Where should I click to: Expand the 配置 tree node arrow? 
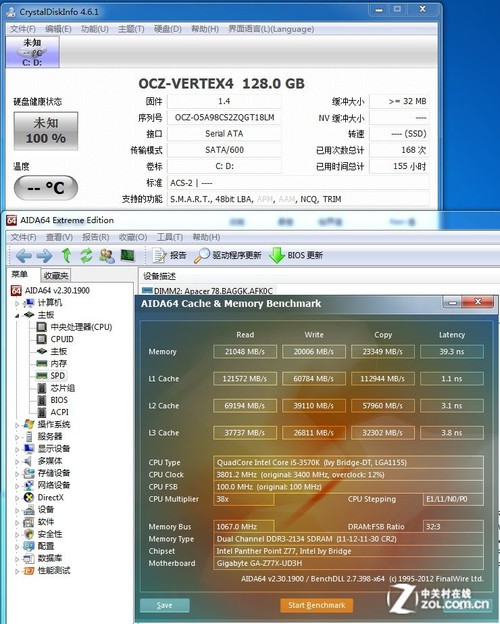click(17, 546)
